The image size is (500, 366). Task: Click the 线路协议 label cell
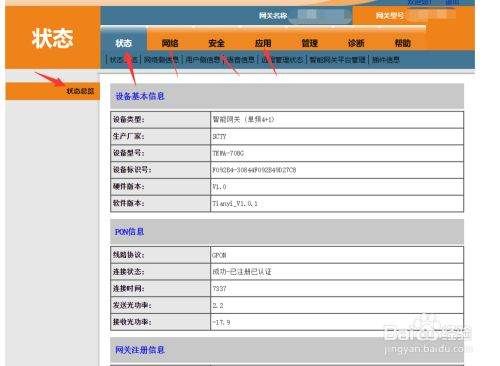tap(160, 255)
